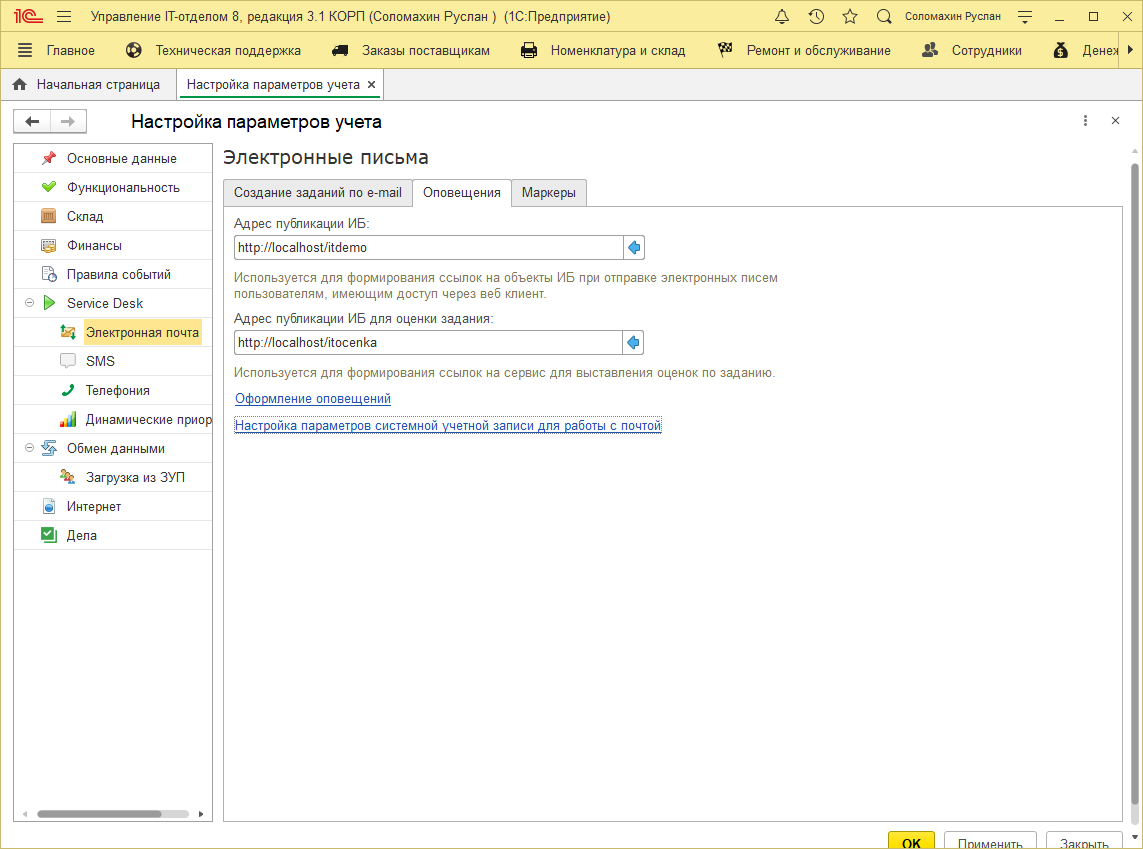Screen dimensions: 1143x849
Task: Open the history clock icon
Action: point(816,17)
